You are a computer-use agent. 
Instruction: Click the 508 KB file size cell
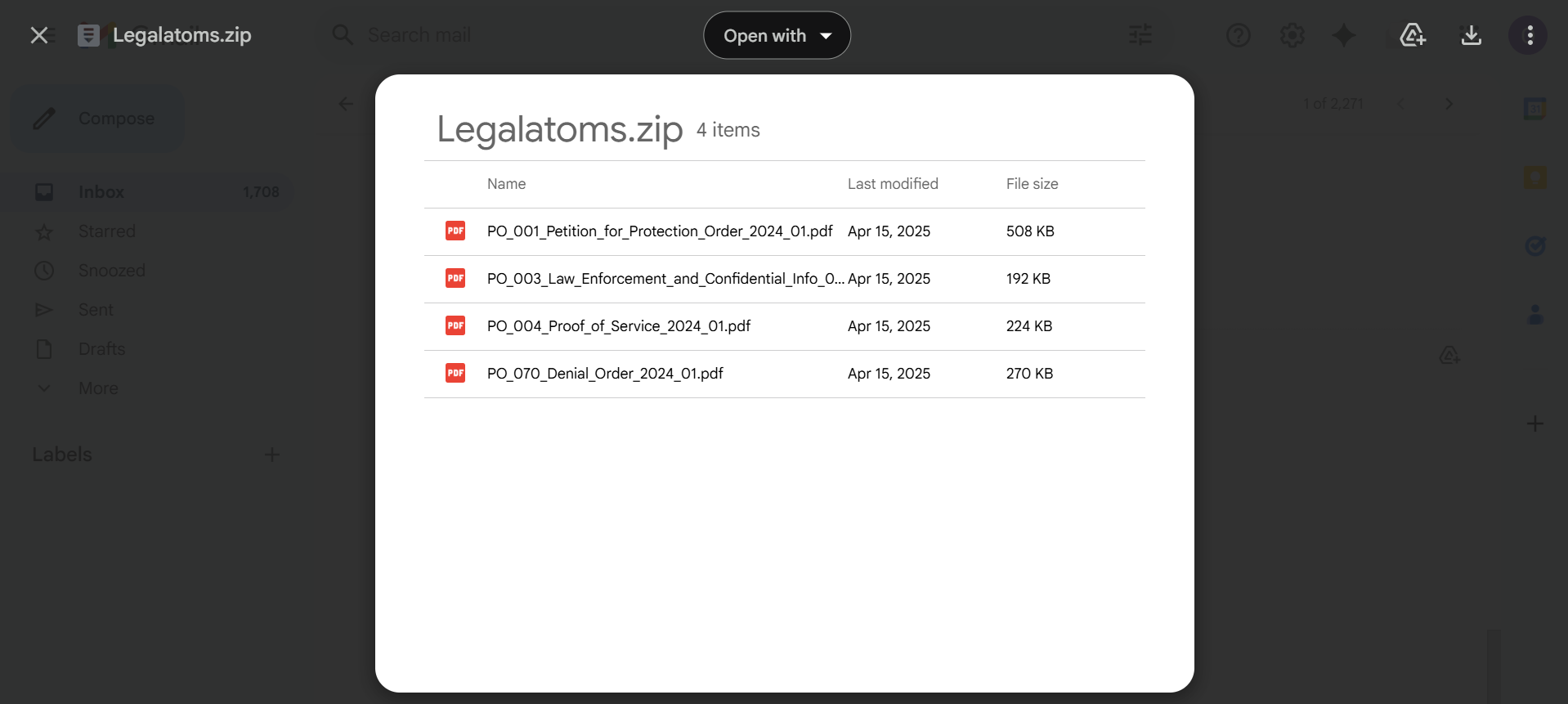click(1030, 231)
